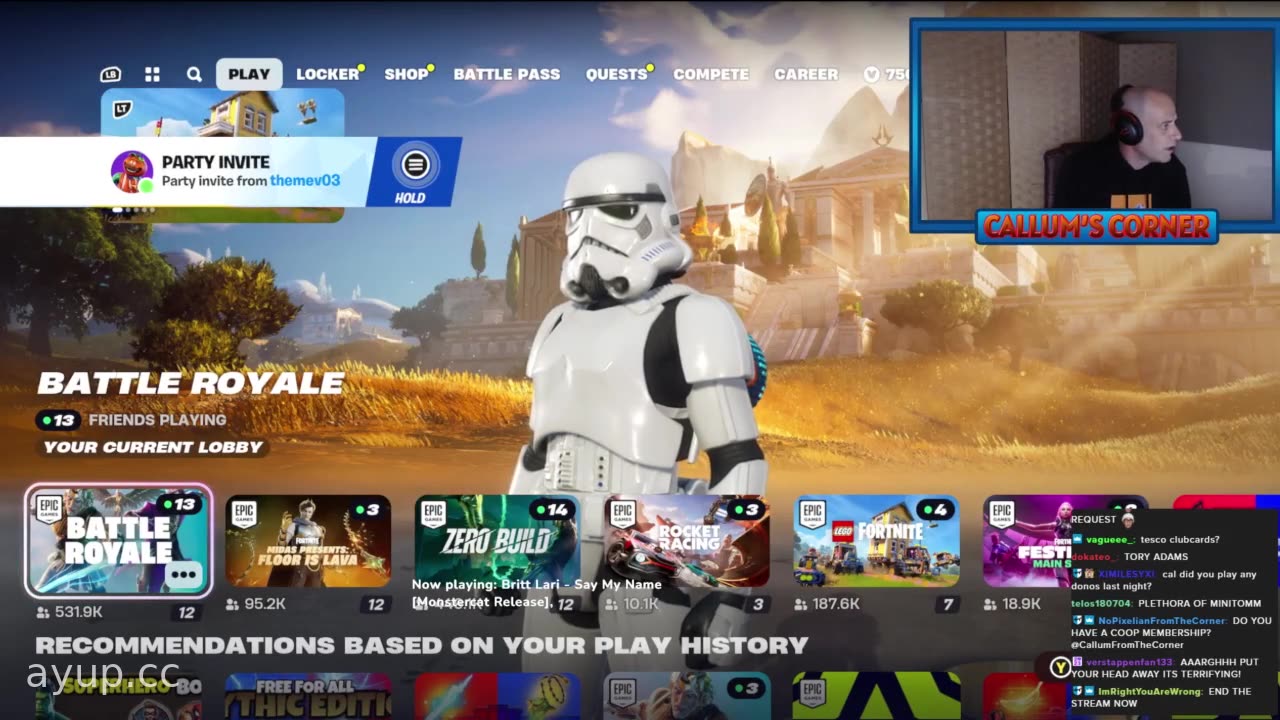Click themev03's avatar on party invite
Screen dimensions: 1280x720
(131, 171)
